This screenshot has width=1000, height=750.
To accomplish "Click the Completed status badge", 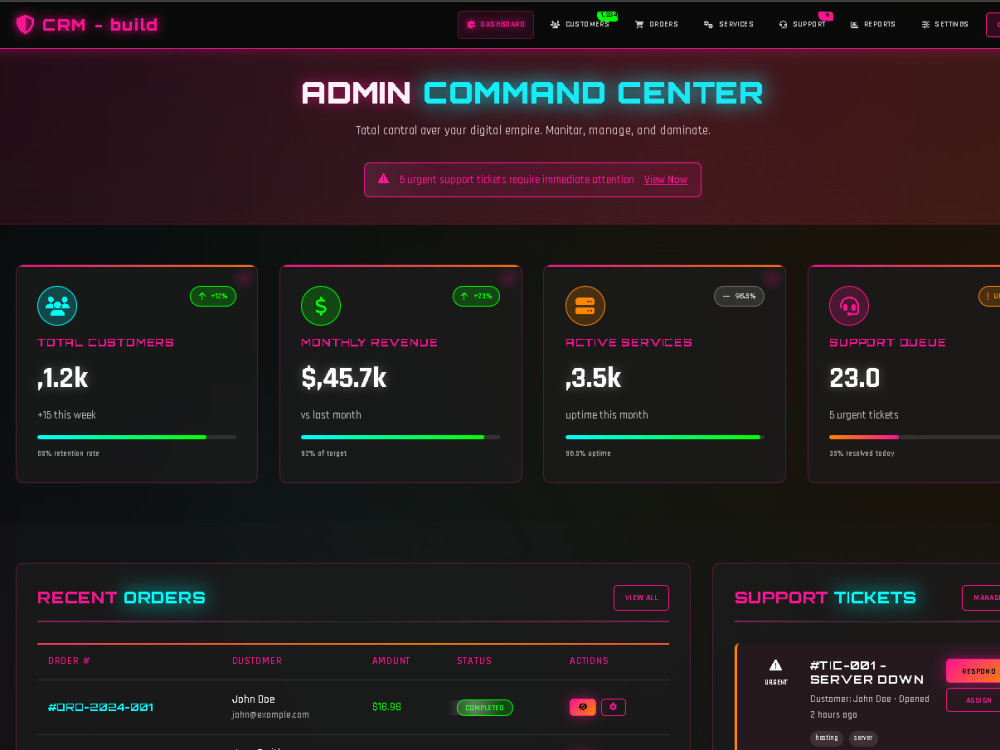I will (485, 707).
